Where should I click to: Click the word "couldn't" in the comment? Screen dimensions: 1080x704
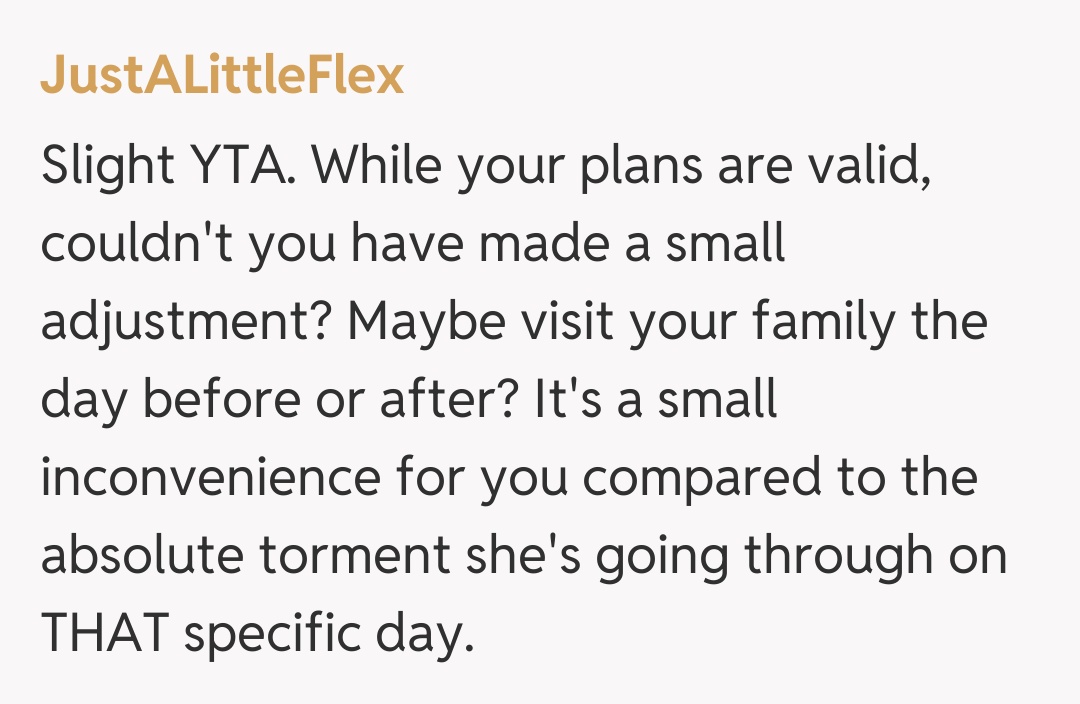coord(135,244)
